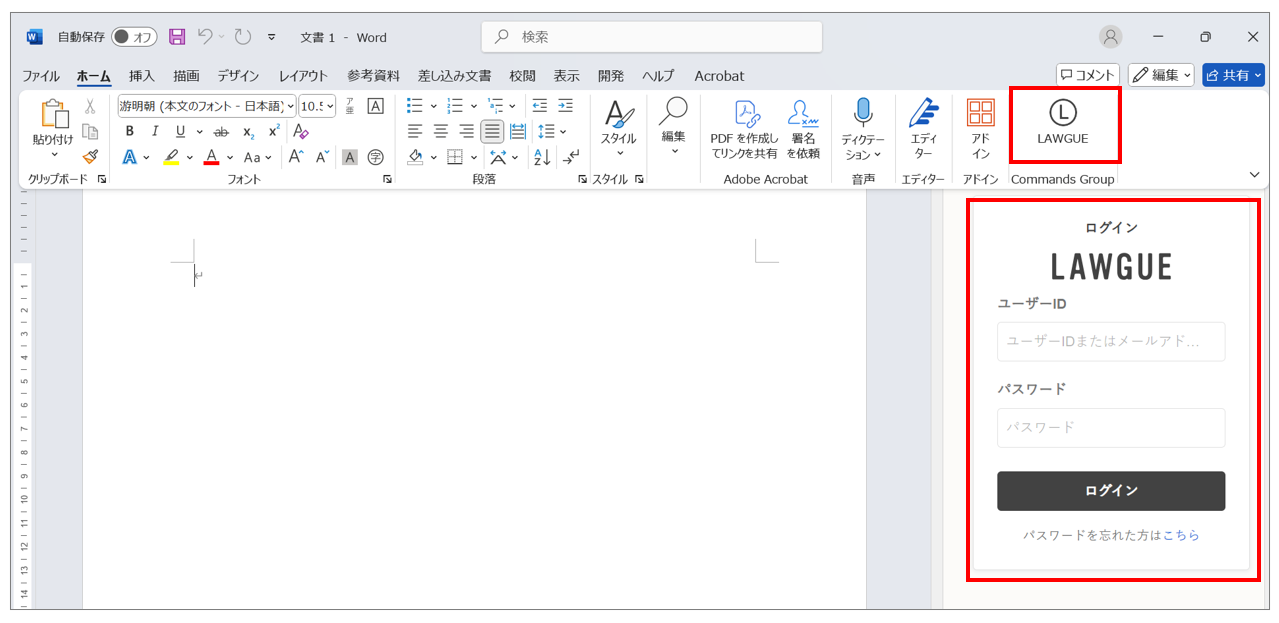Click the Save floppy disk icon
1279x623 pixels.
[x=177, y=37]
